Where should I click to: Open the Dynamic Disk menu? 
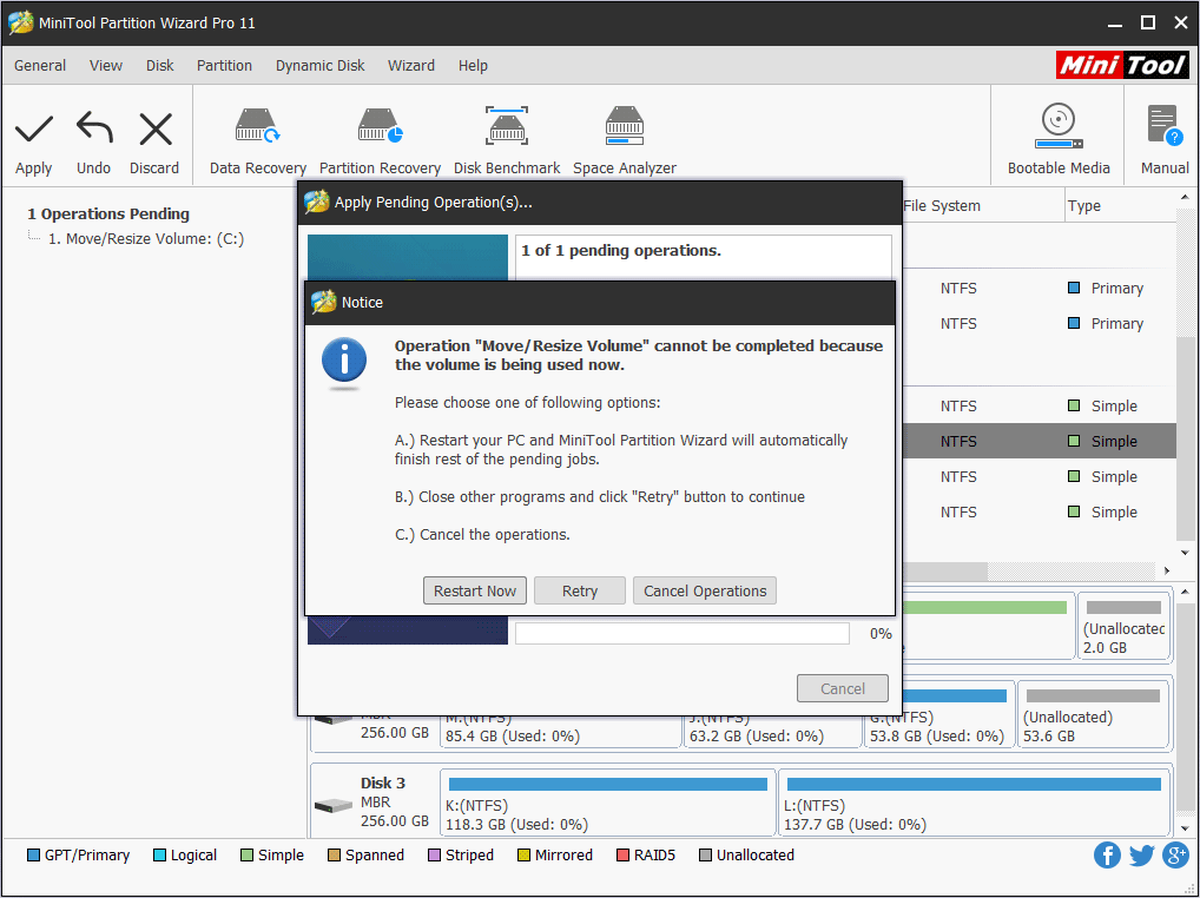click(320, 65)
